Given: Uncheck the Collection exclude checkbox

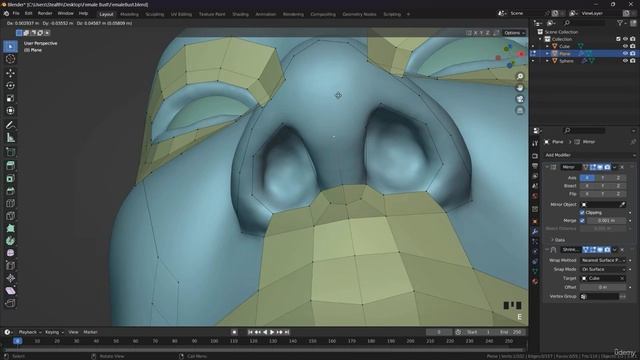Looking at the screenshot, I should [x=618, y=39].
